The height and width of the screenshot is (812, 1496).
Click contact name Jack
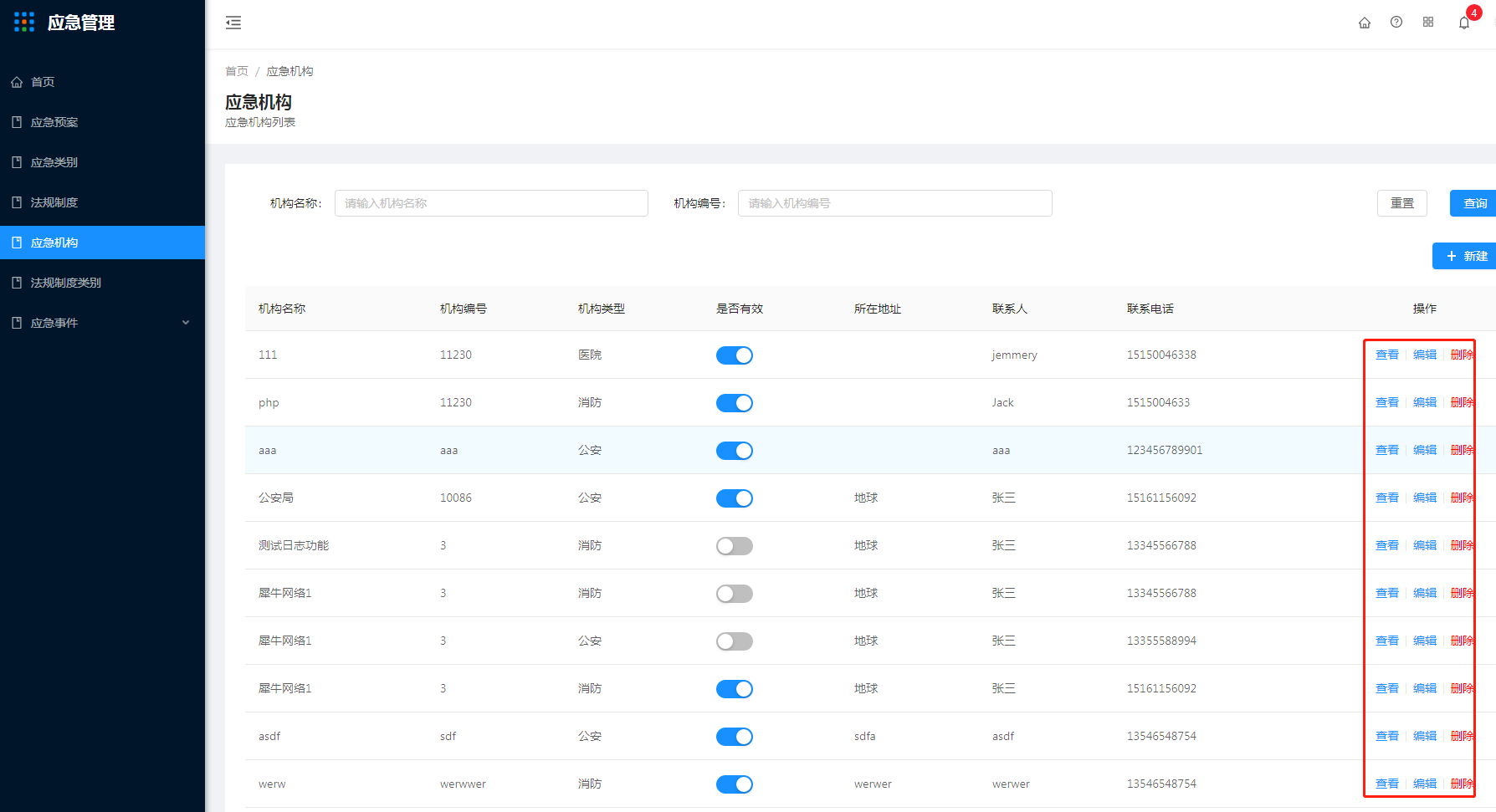(1003, 402)
